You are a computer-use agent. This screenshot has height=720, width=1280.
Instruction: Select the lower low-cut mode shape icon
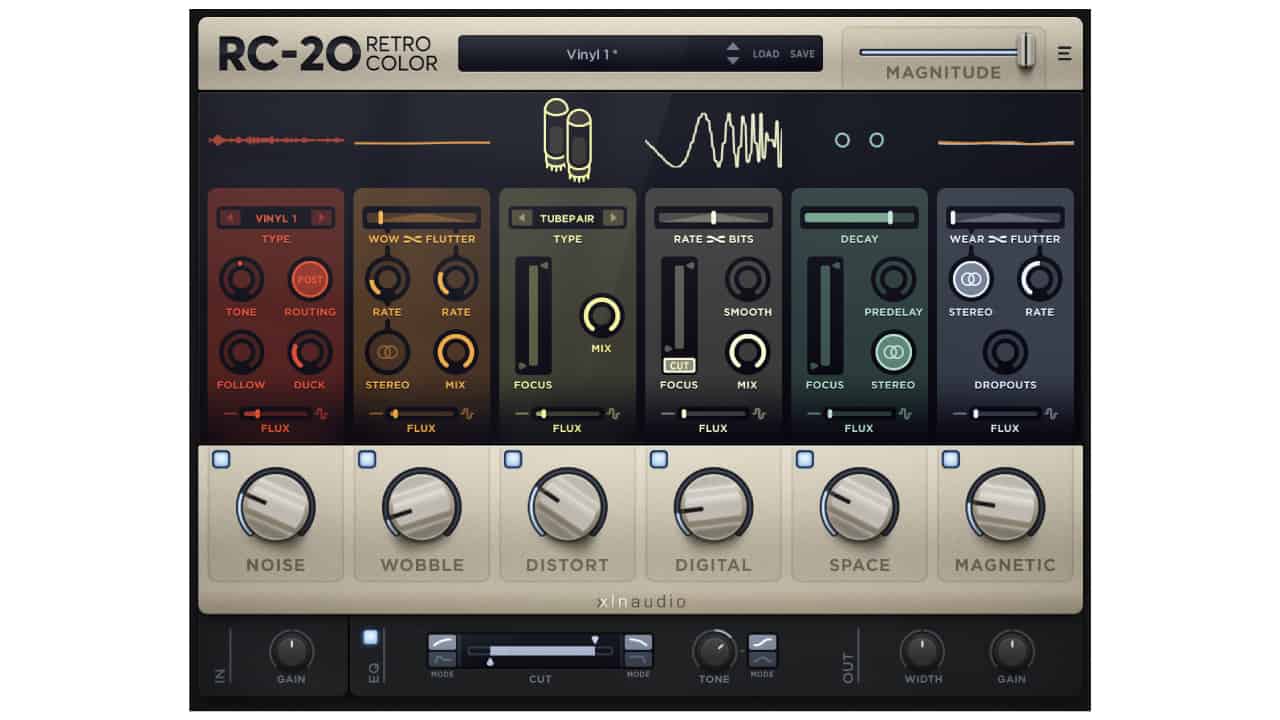pos(442,659)
